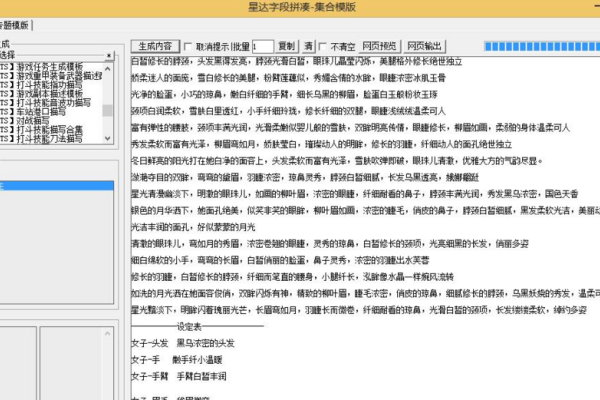
Task: Select 游戏重甲装备武器描述 list entry
Action: 51,76
